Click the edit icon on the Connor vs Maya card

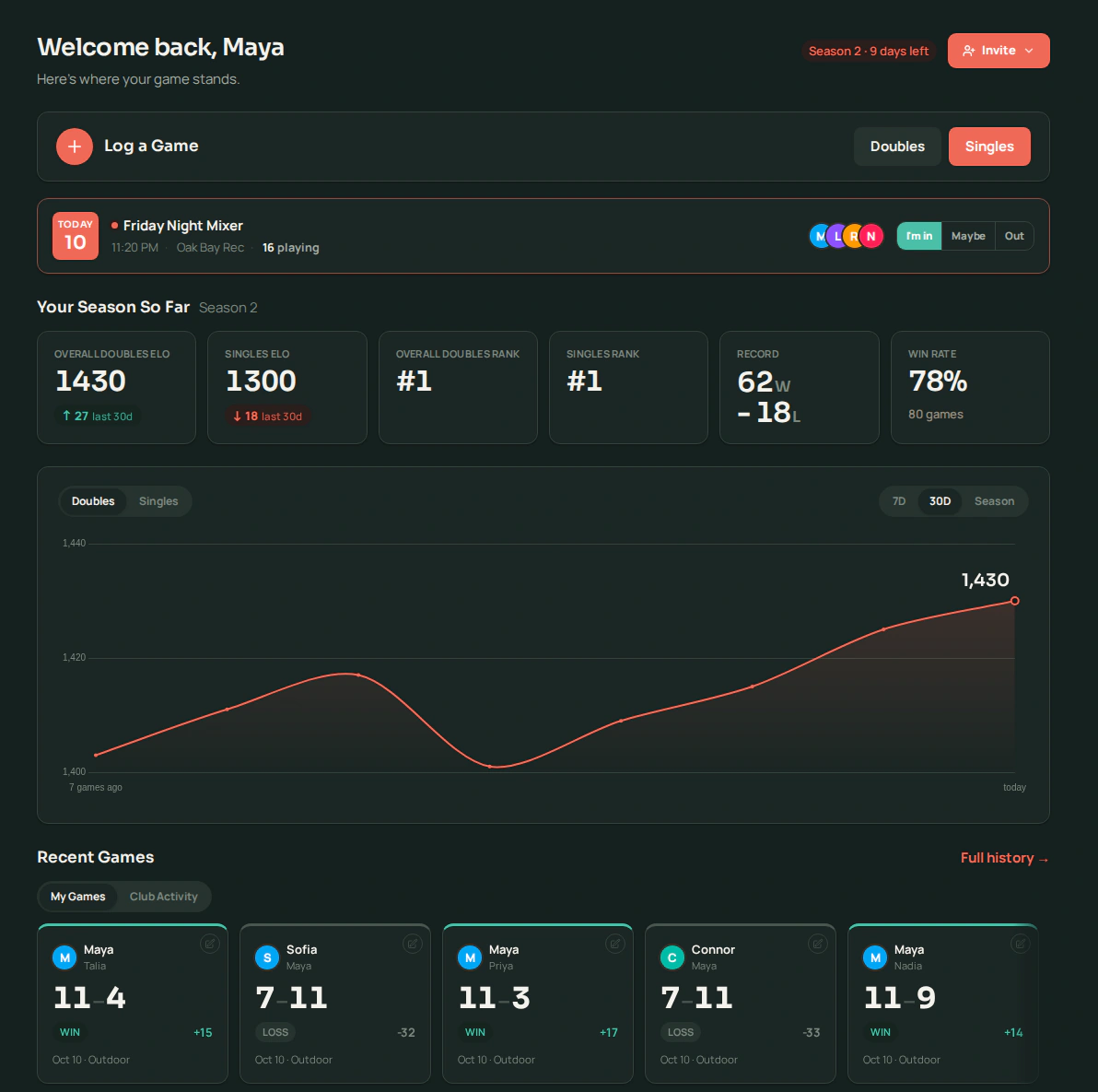point(817,944)
